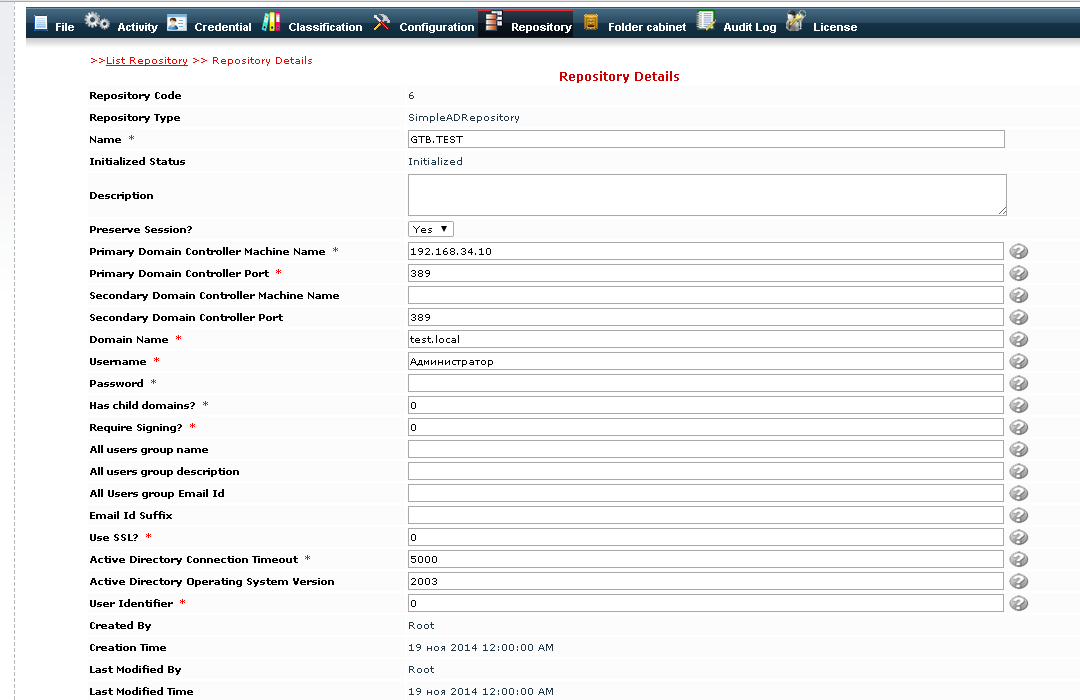Open help icon for Use SSL
This screenshot has height=700, width=1080.
click(x=1019, y=537)
